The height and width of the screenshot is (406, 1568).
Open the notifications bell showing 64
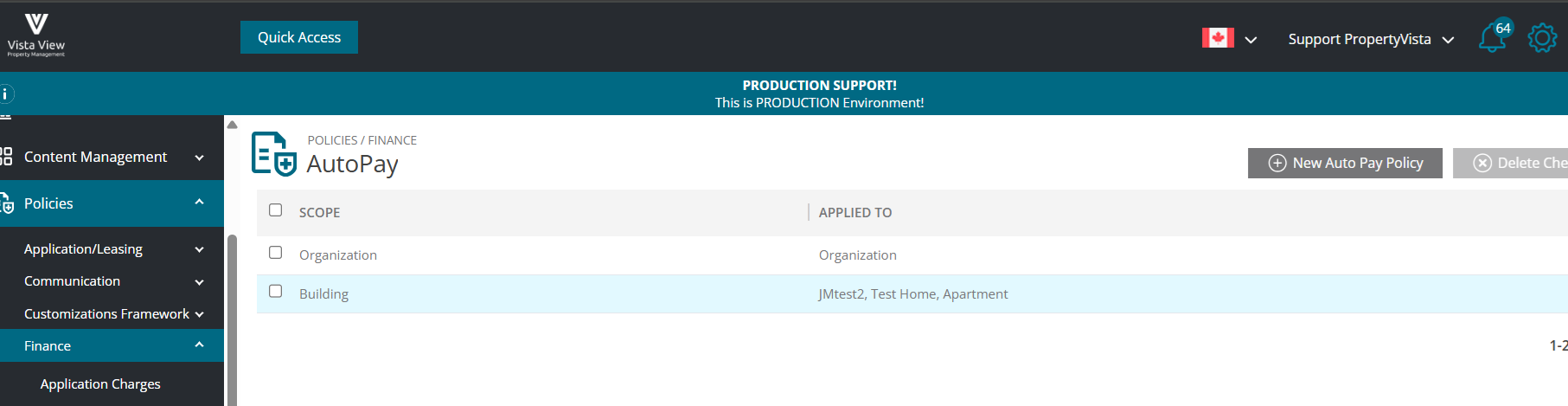(1494, 36)
